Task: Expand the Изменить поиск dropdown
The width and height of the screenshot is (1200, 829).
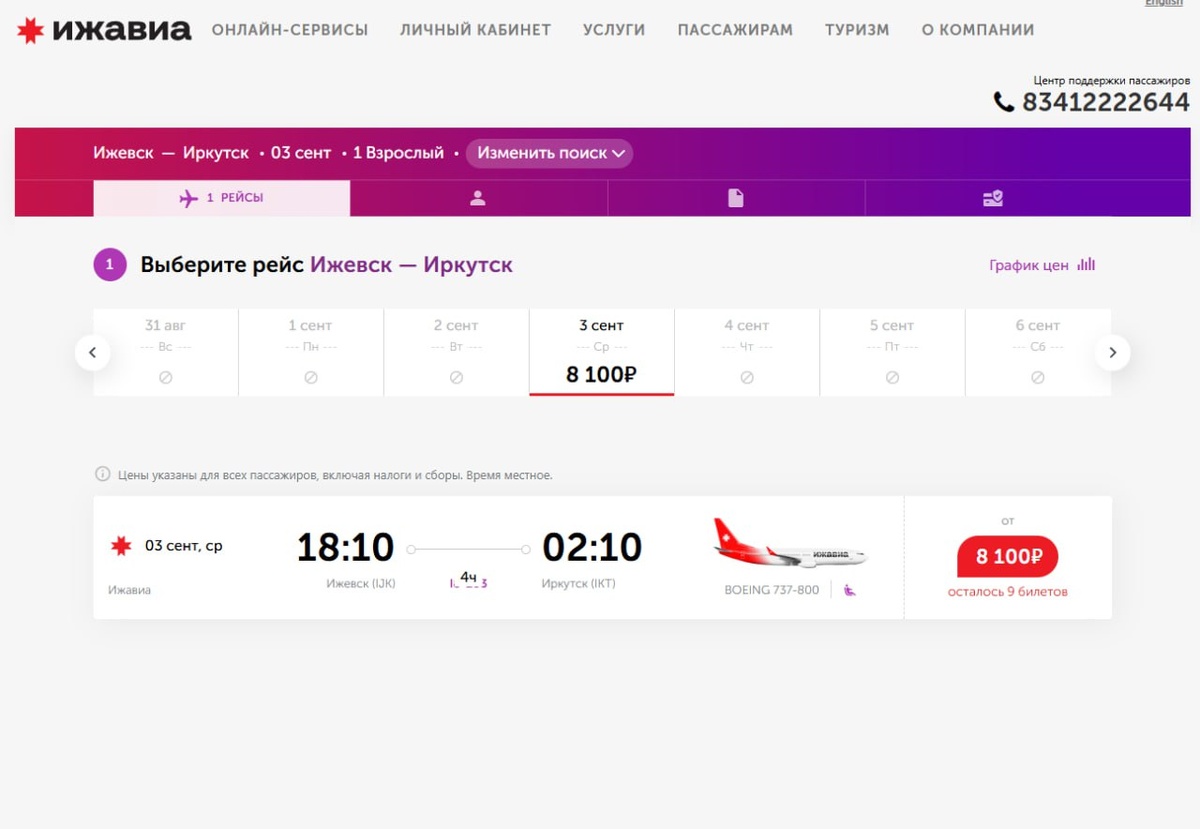Action: click(x=549, y=153)
